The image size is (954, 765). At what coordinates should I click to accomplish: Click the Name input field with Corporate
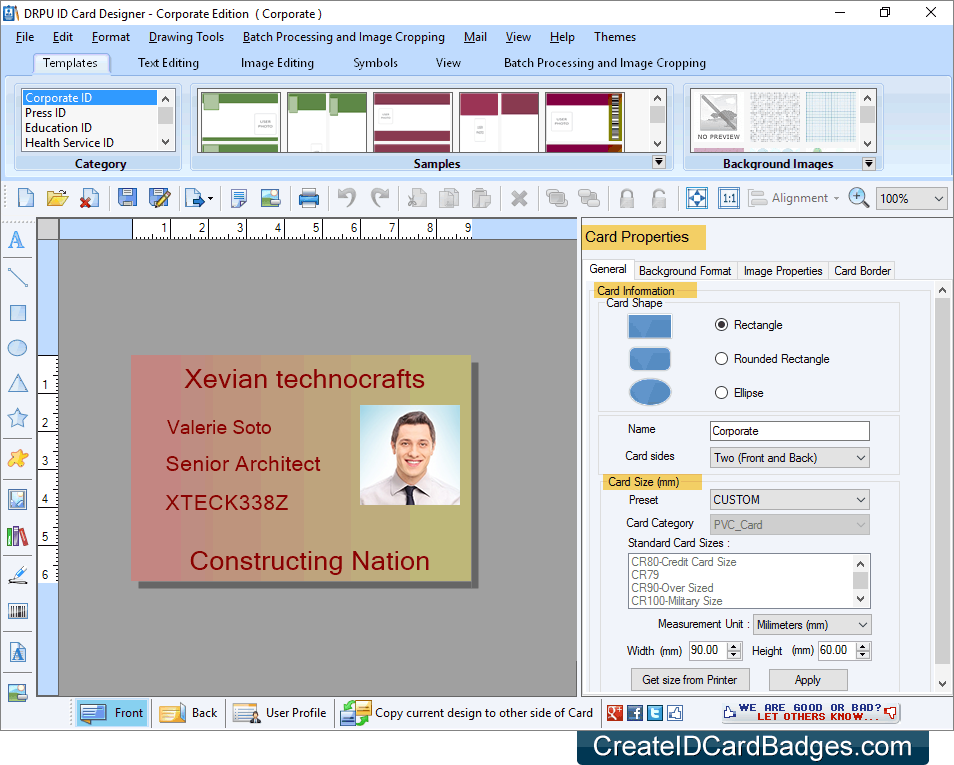(790, 431)
